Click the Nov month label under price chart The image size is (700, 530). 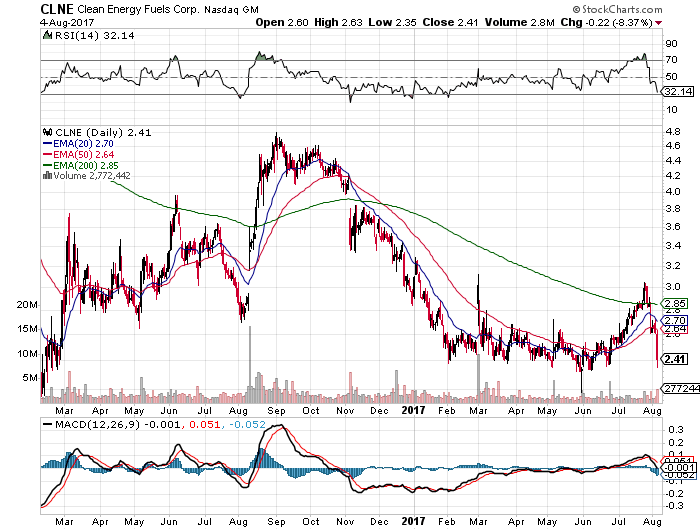tap(345, 410)
